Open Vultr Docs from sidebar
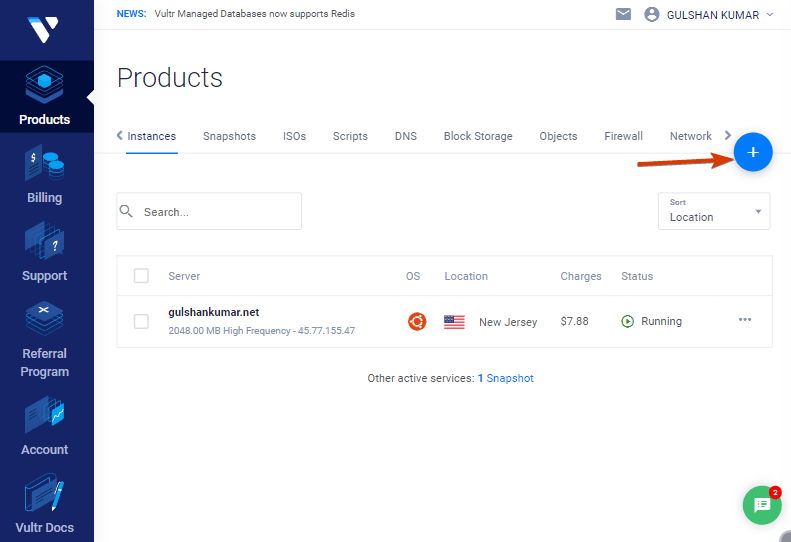 coord(44,504)
